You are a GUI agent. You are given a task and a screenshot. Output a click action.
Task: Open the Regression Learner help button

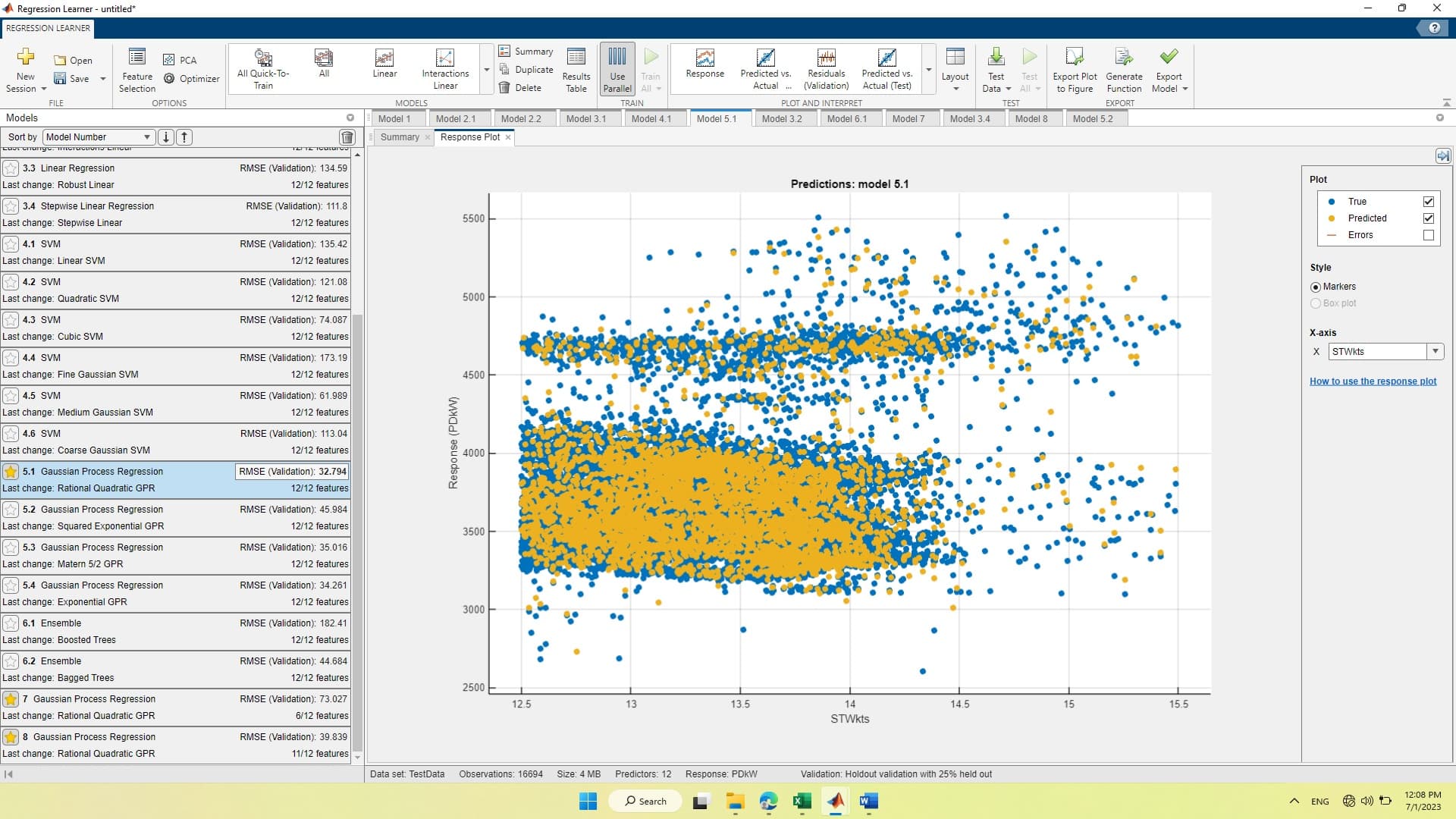[1434, 28]
